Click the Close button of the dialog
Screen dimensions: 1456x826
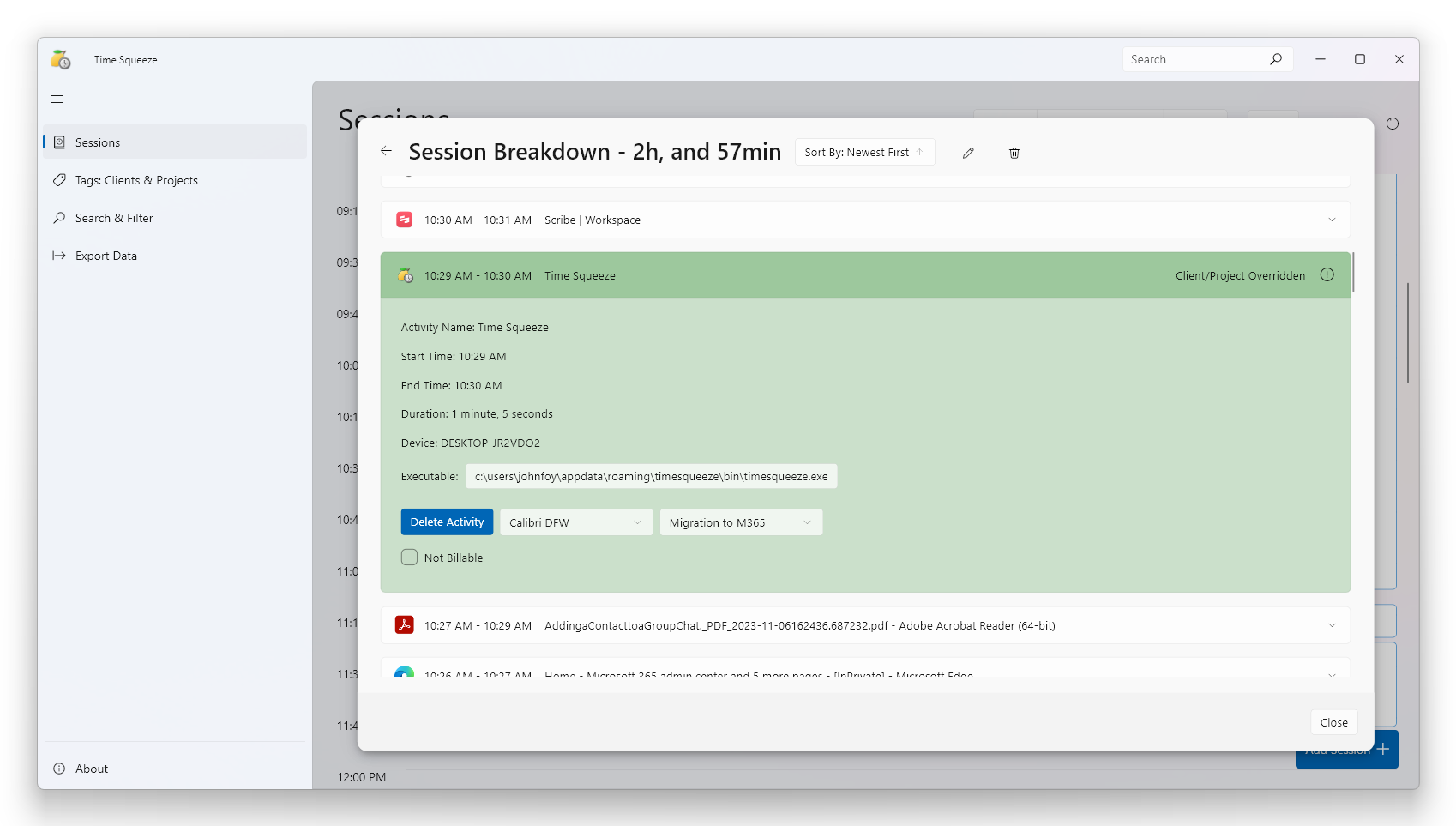[1333, 722]
